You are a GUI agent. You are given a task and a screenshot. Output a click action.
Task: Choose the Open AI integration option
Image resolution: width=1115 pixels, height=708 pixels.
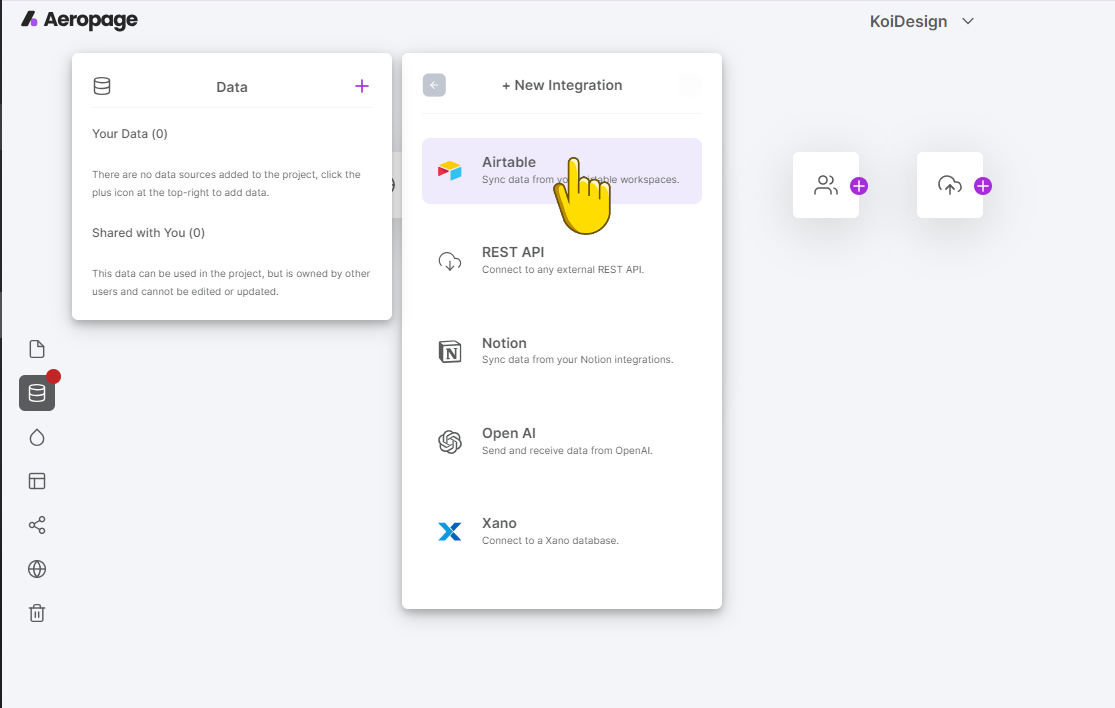pyautogui.click(x=562, y=441)
